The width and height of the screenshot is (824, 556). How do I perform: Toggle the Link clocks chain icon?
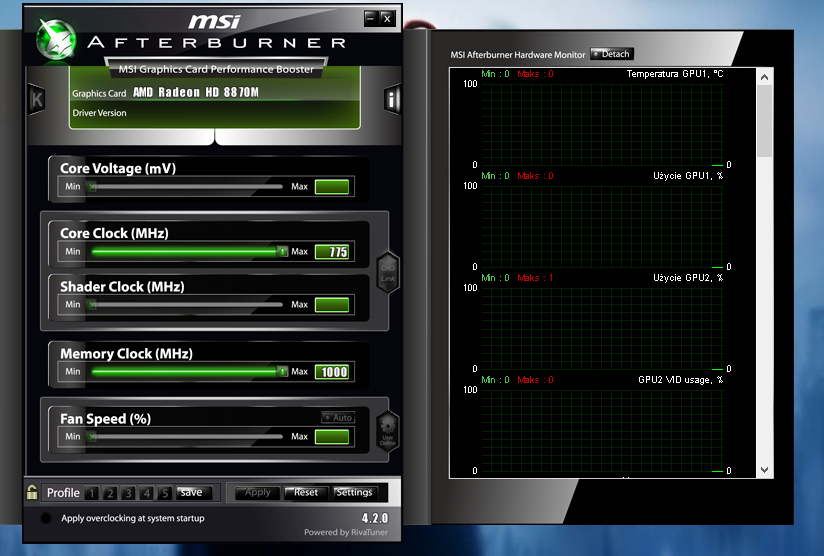(x=388, y=272)
